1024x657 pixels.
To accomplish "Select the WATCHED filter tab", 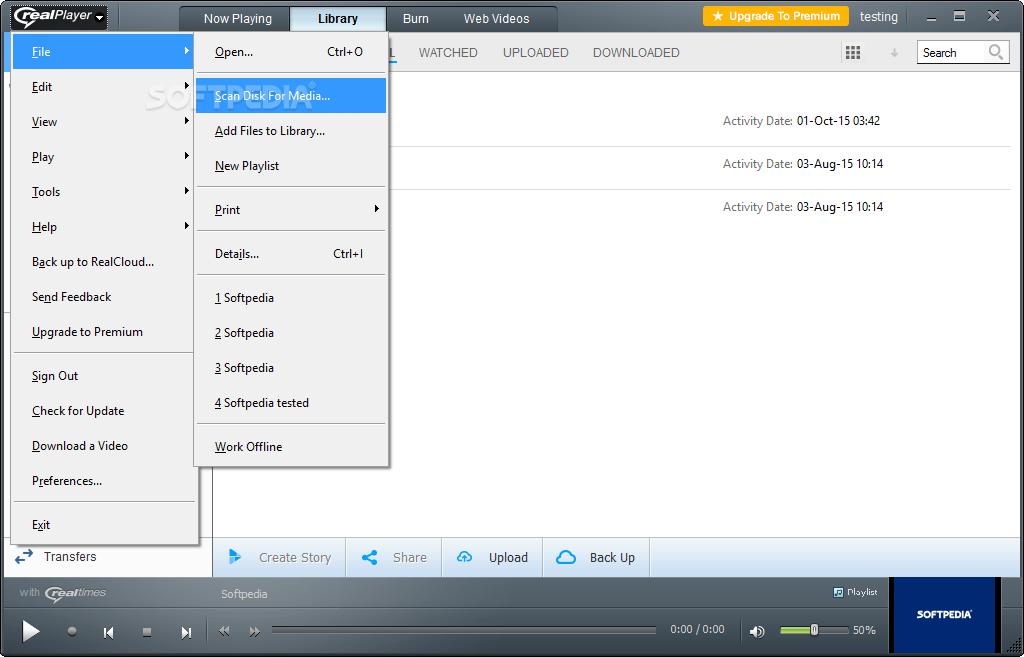I will click(x=448, y=53).
